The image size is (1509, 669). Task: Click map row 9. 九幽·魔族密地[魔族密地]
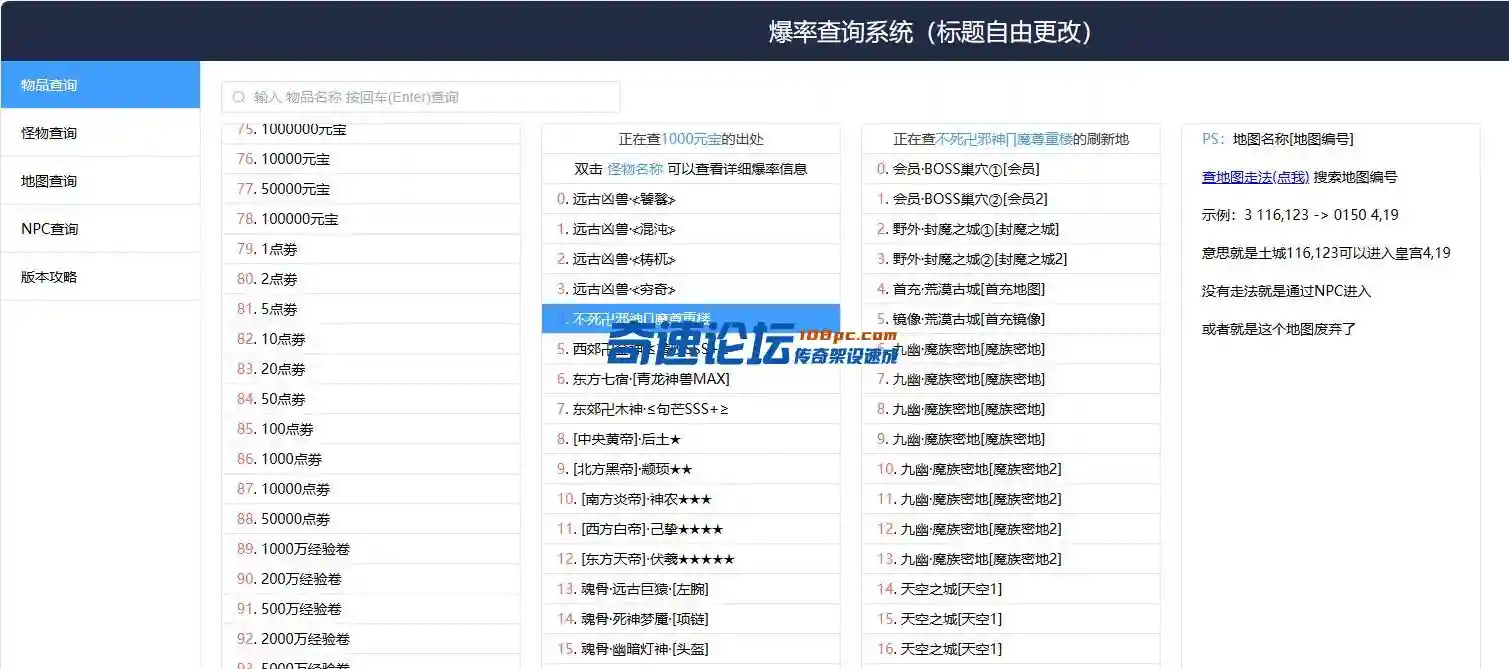pyautogui.click(x=1011, y=439)
